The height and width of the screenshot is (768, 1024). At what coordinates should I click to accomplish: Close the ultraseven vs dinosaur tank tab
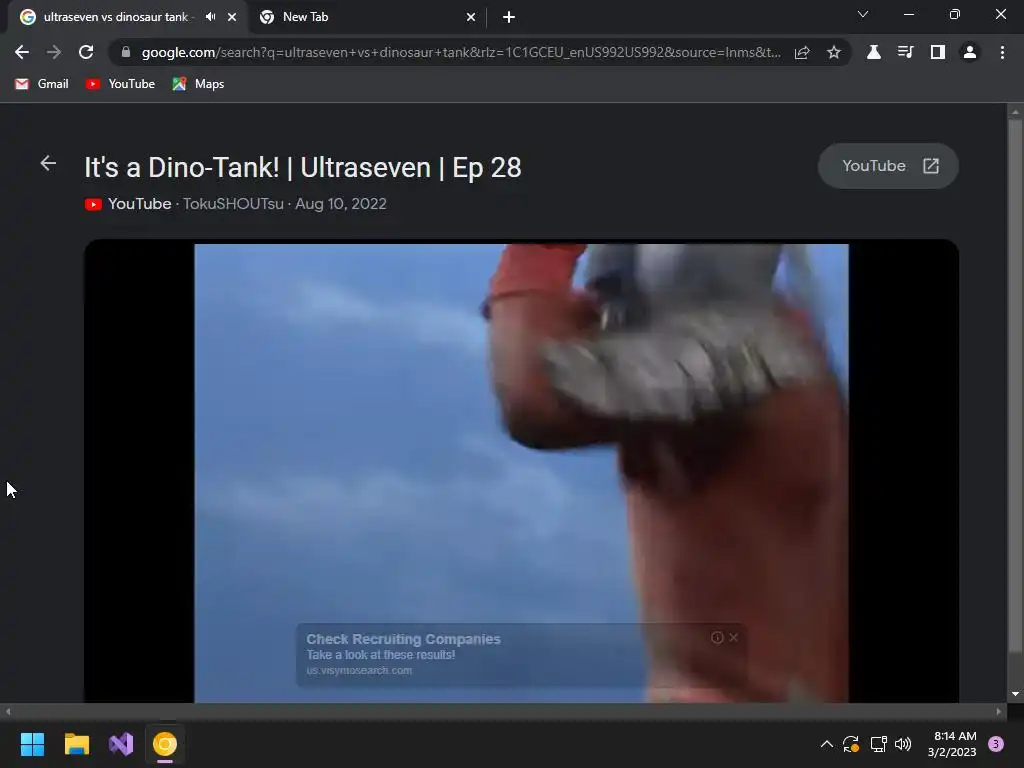(x=232, y=17)
